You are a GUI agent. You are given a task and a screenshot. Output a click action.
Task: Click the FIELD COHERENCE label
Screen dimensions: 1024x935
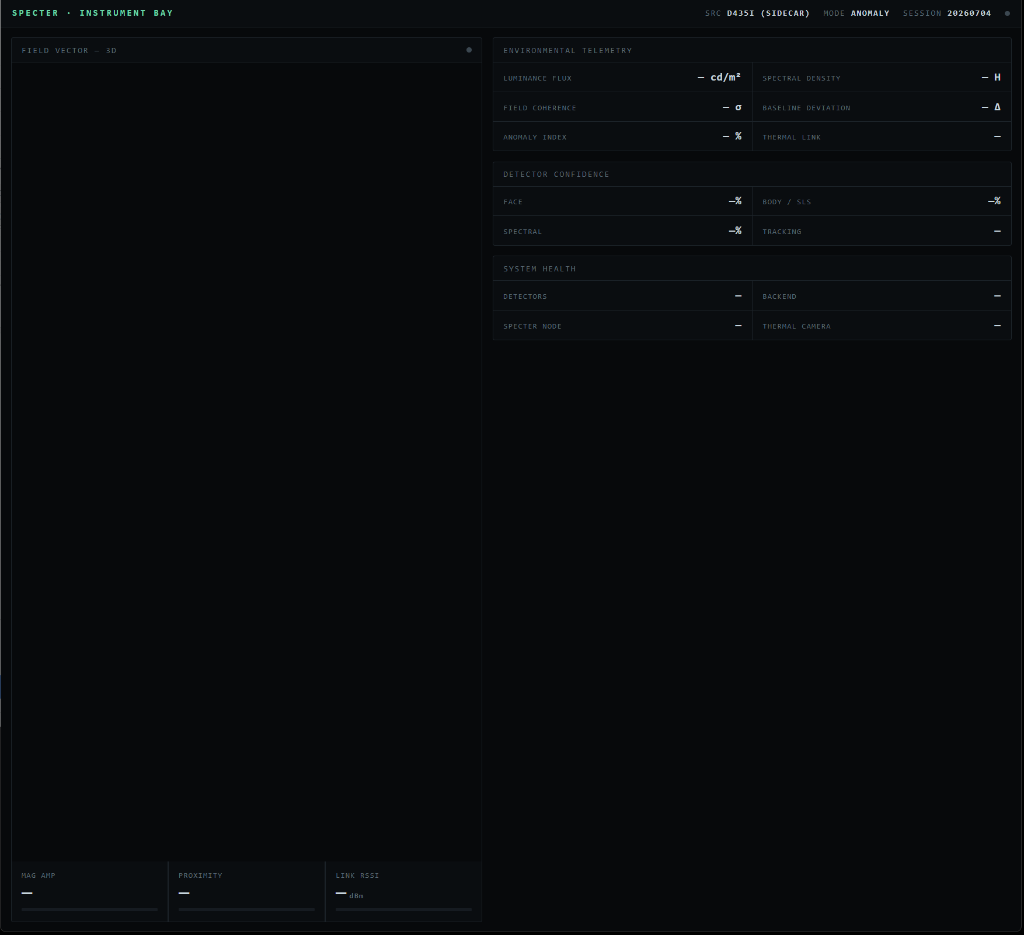(x=539, y=108)
